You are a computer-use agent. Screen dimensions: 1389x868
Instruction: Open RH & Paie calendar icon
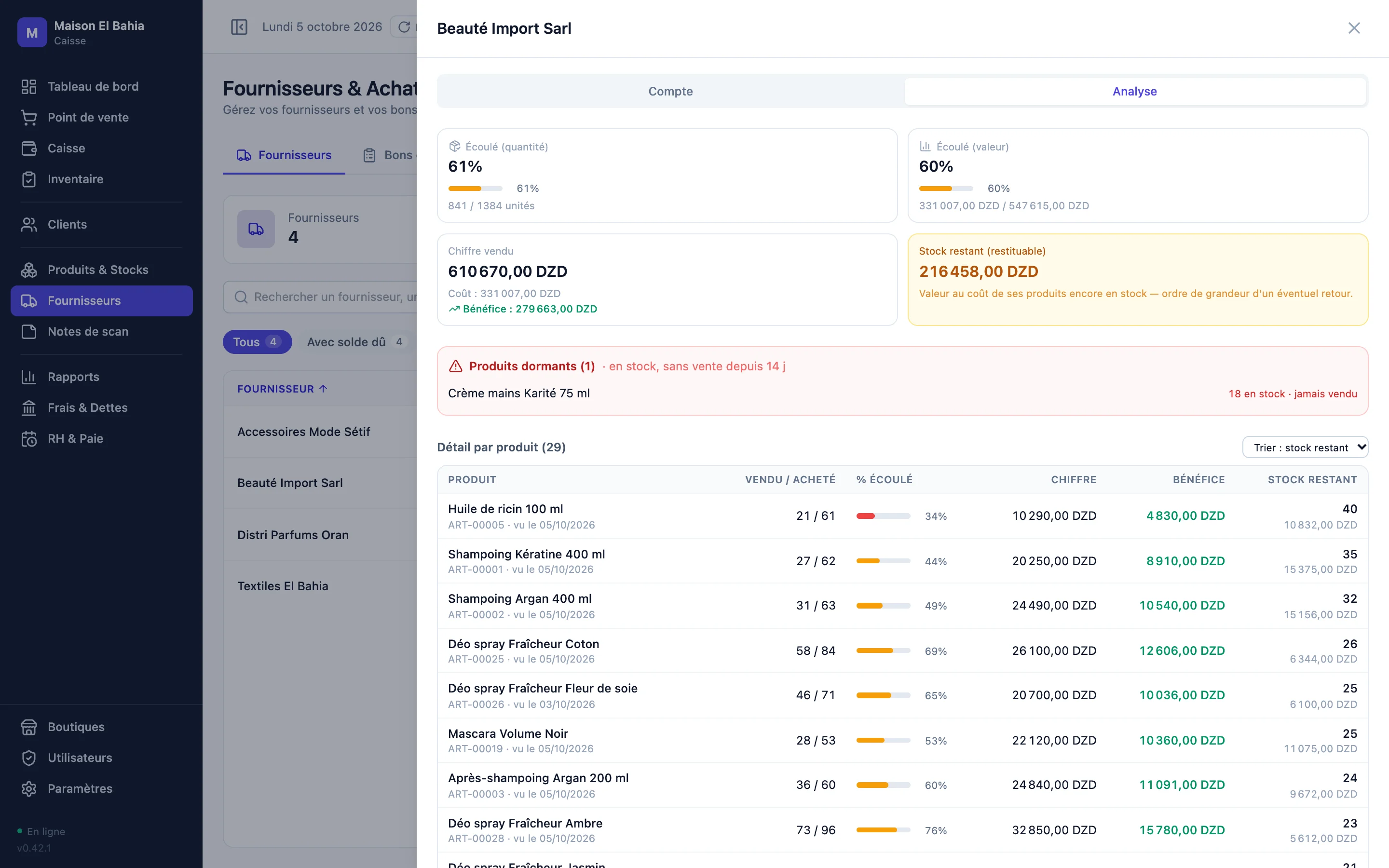coord(29,439)
